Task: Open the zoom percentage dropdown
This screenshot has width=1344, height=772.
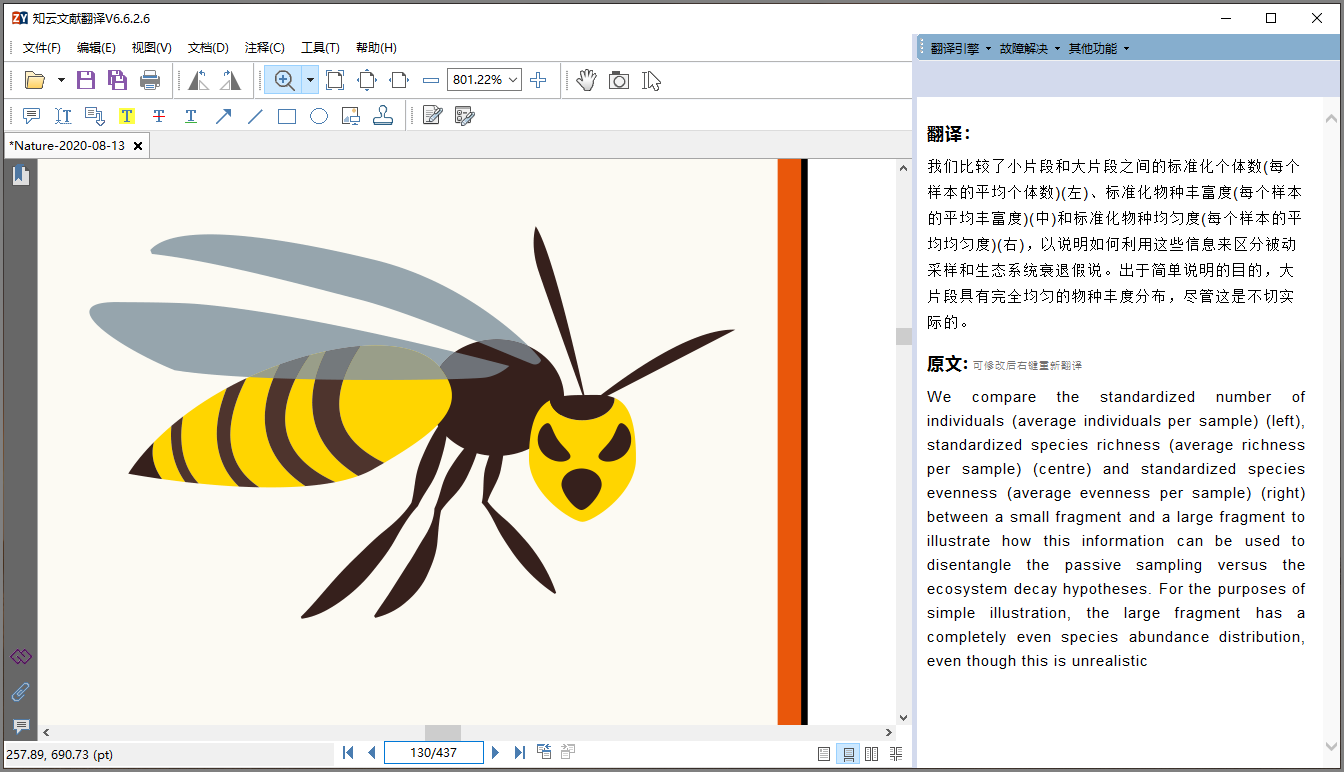Action: pos(514,80)
